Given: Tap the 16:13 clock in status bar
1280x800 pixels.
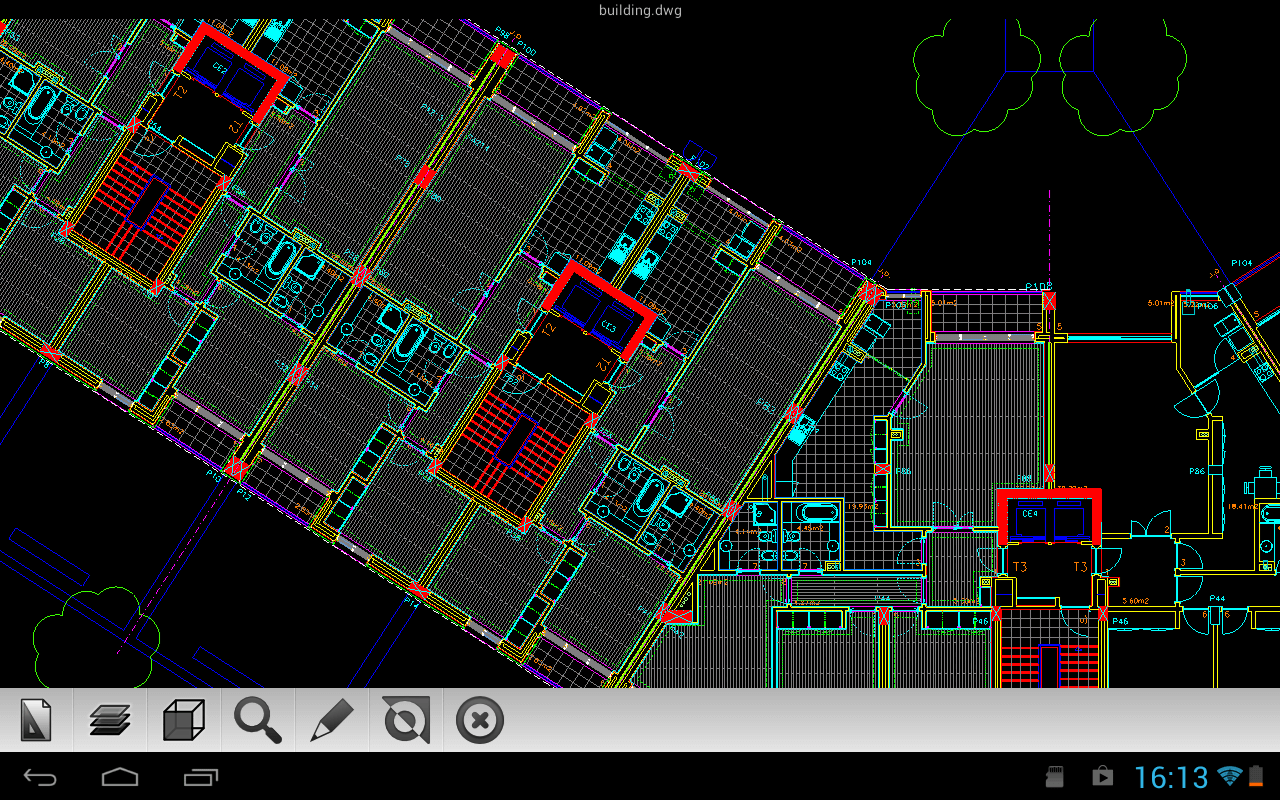Looking at the screenshot, I should [x=1171, y=777].
